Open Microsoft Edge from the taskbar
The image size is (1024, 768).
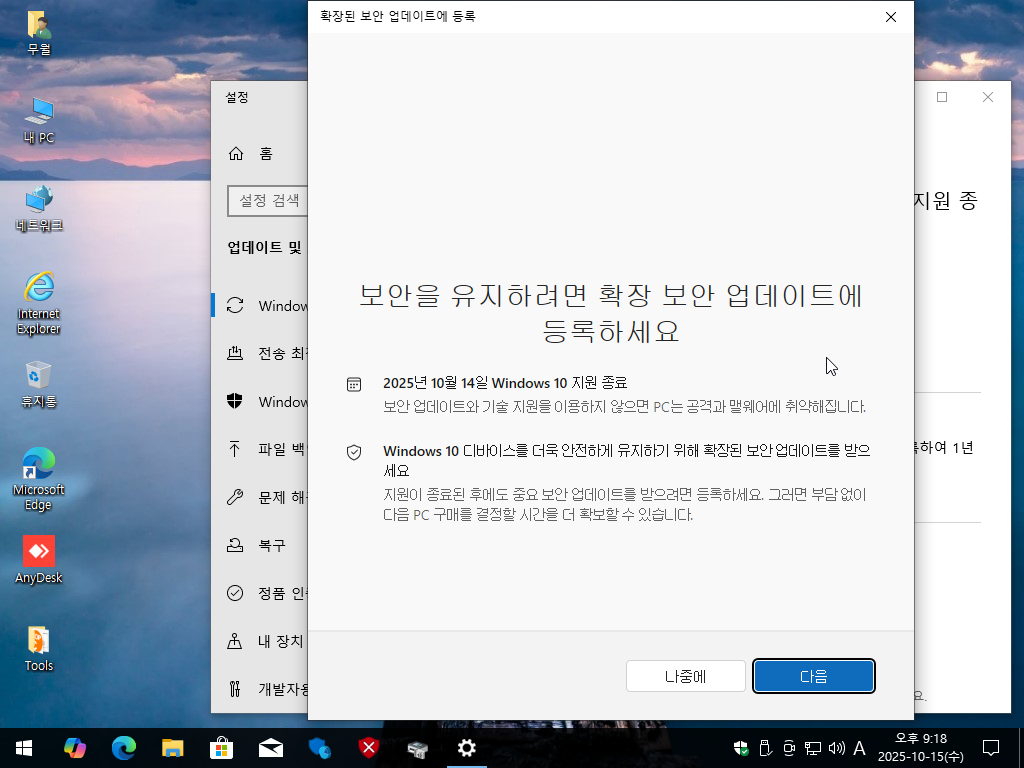(123, 748)
